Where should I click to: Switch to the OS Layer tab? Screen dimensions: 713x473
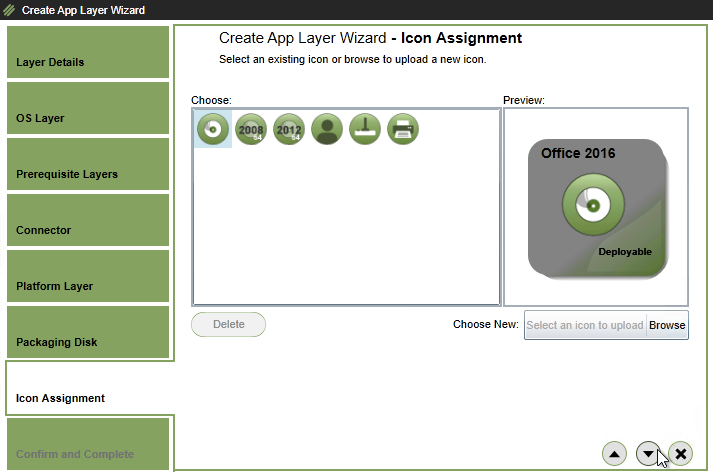coord(88,108)
